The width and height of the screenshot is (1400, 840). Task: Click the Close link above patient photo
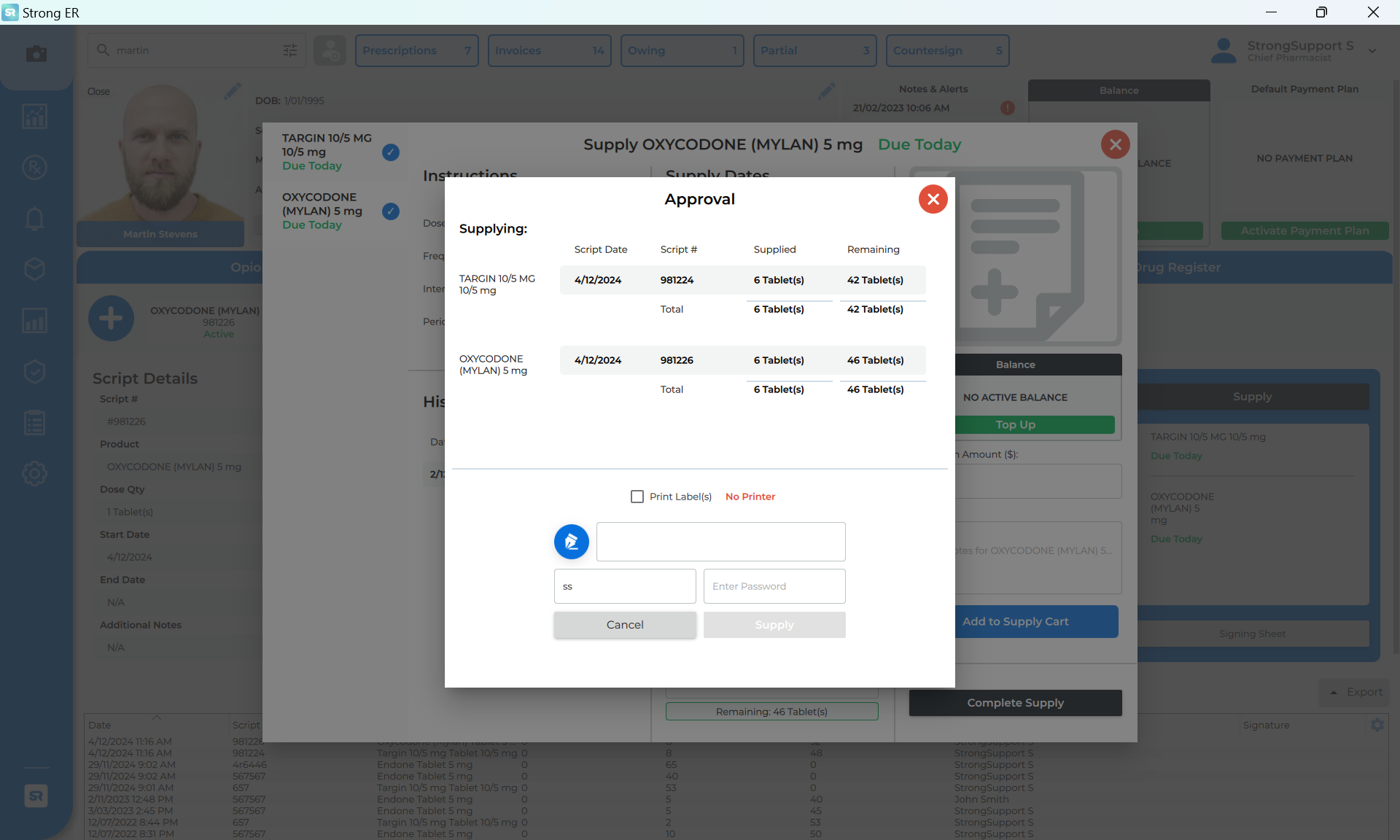tap(98, 91)
